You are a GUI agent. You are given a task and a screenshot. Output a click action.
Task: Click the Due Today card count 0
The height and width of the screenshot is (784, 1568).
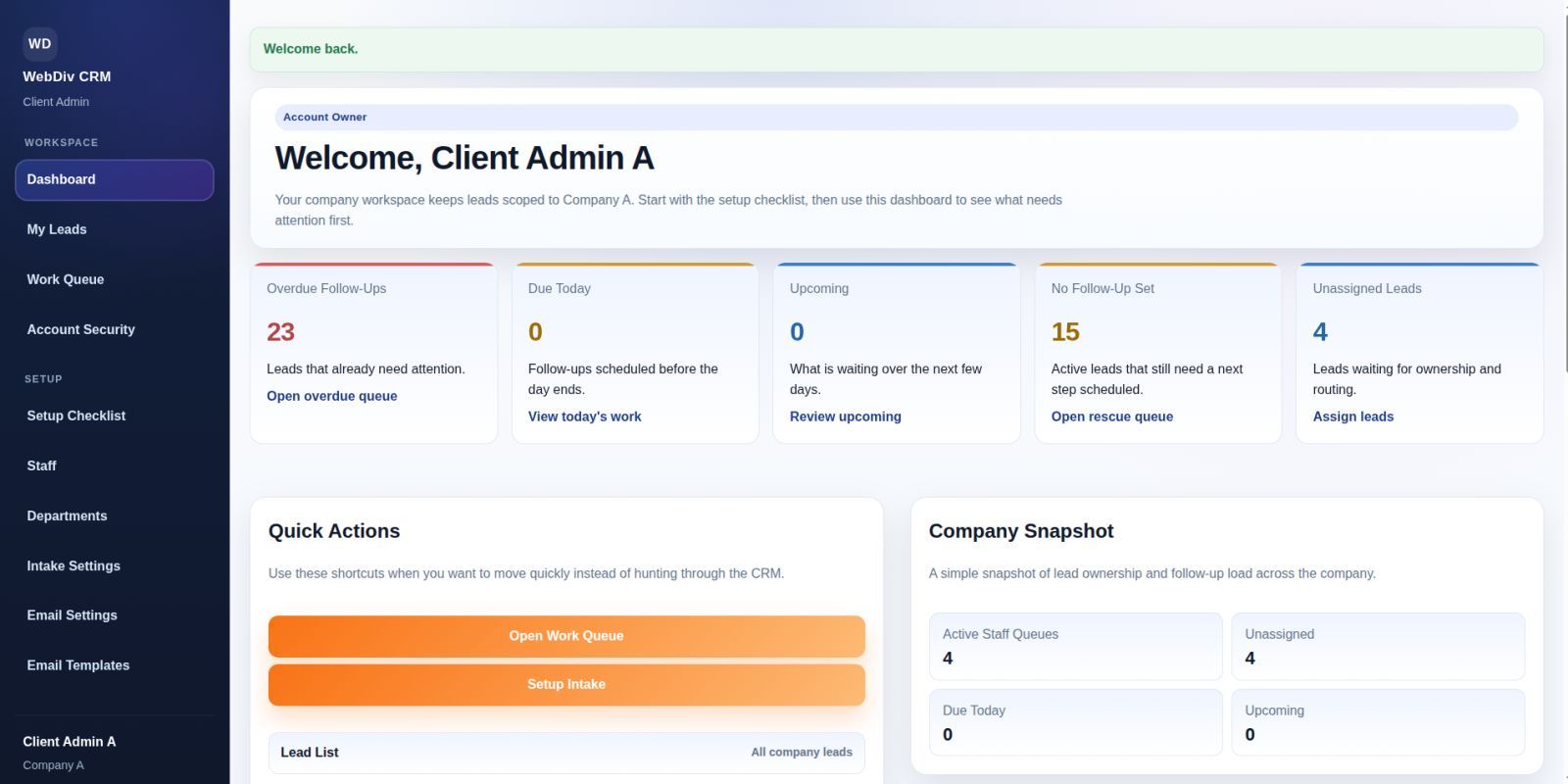click(535, 332)
